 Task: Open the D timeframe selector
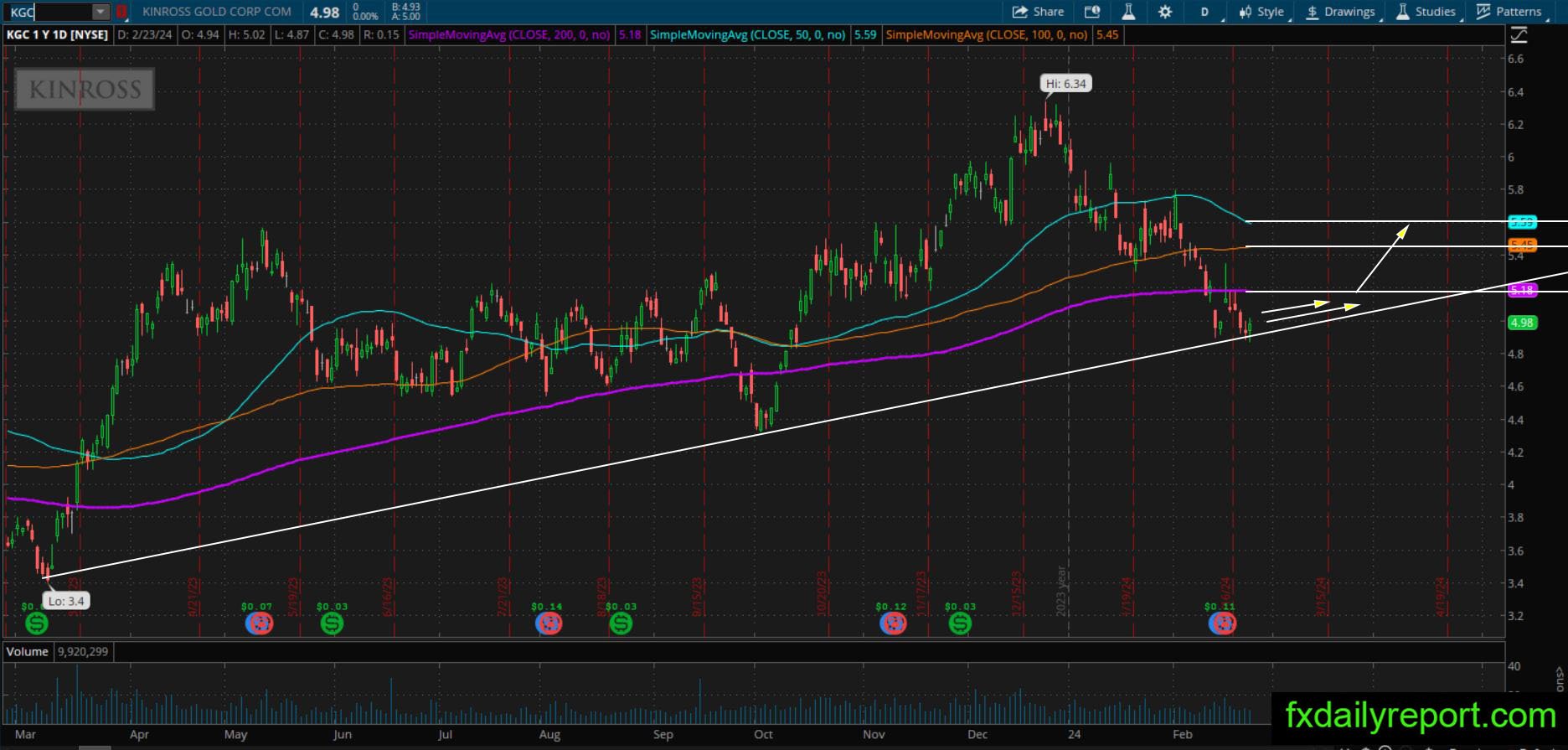pyautogui.click(x=1206, y=12)
